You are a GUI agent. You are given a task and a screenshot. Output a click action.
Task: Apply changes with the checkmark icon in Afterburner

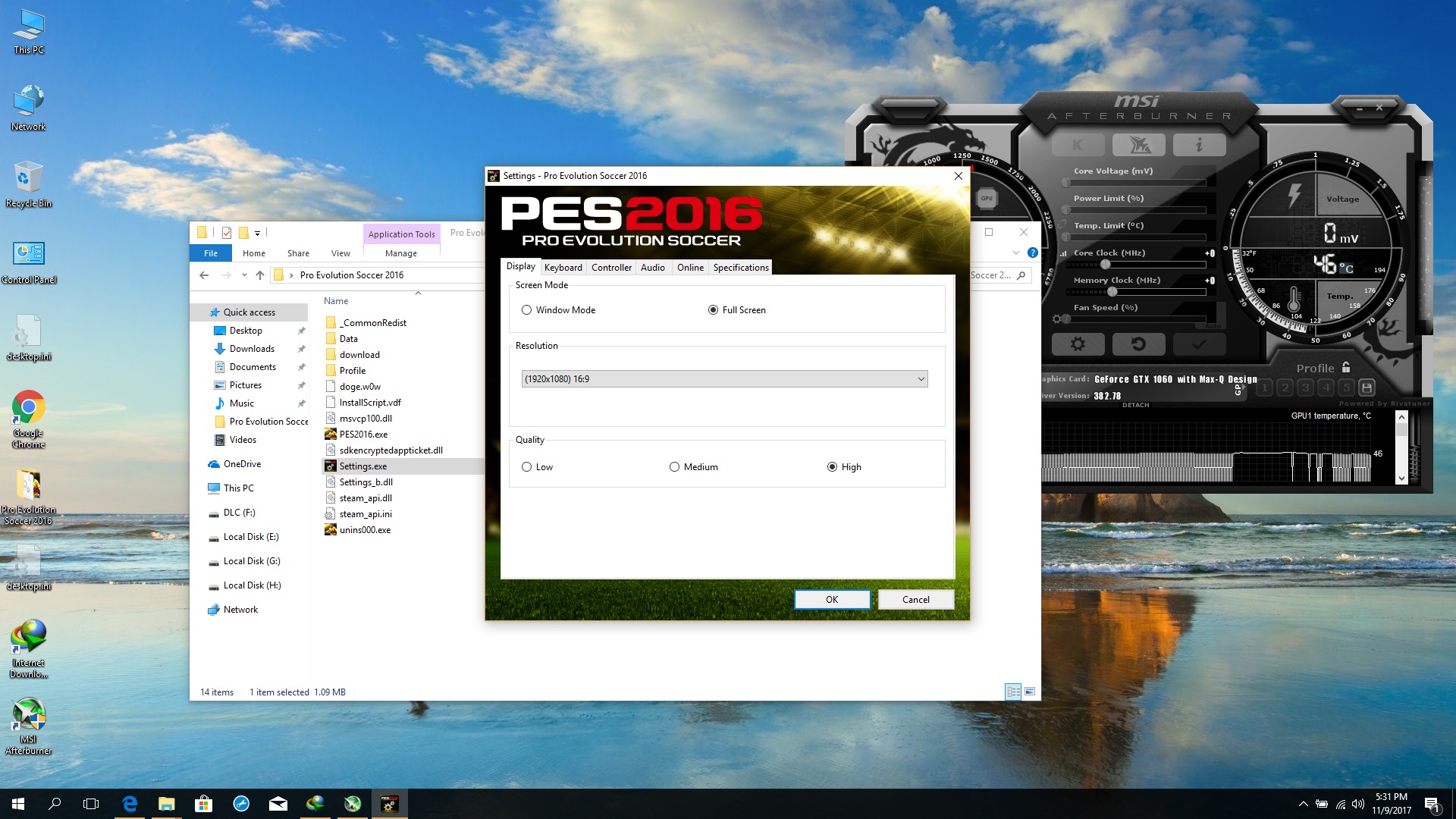pyautogui.click(x=1199, y=344)
